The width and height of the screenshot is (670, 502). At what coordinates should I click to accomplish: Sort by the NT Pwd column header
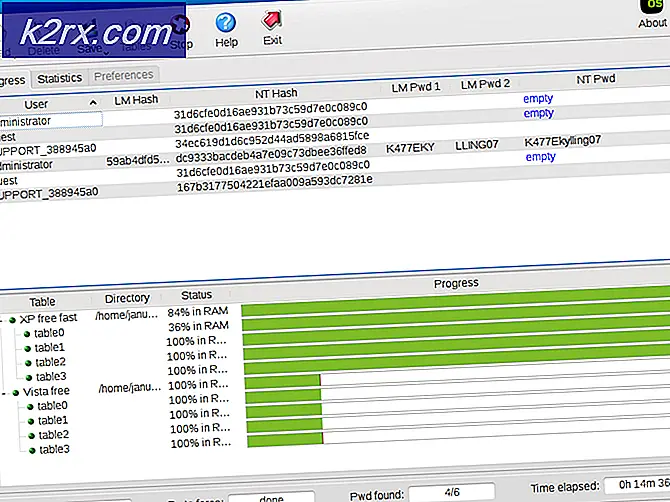click(596, 79)
